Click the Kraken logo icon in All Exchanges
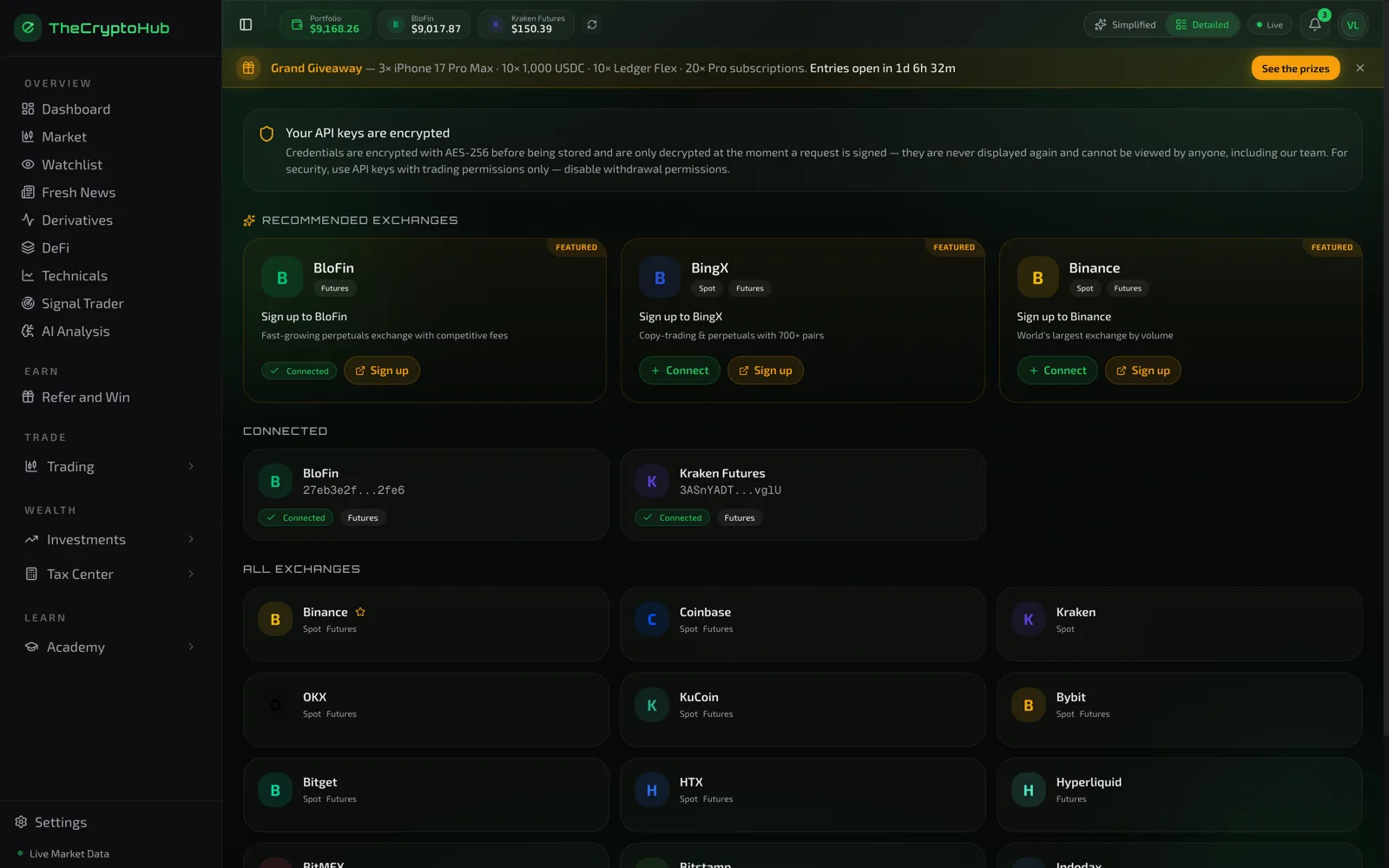Screen dimensions: 1389x868 pyautogui.click(x=1029, y=620)
